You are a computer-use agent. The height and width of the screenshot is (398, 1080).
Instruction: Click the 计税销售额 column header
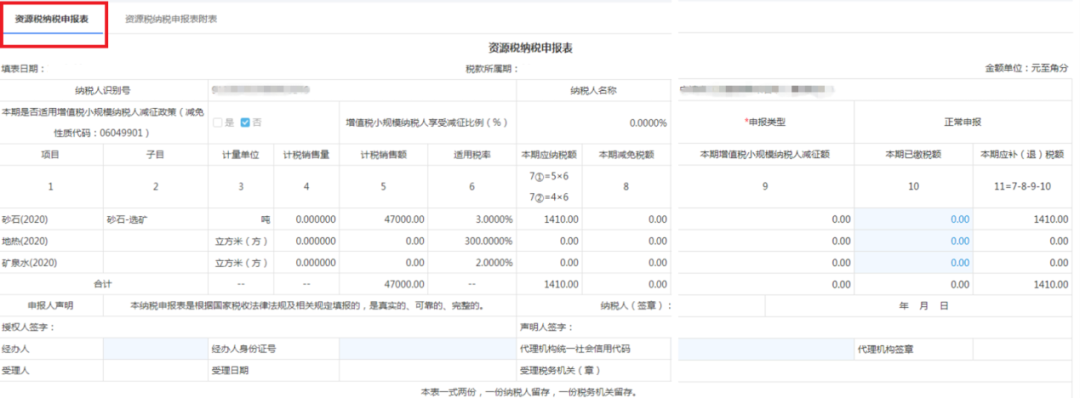coord(383,154)
